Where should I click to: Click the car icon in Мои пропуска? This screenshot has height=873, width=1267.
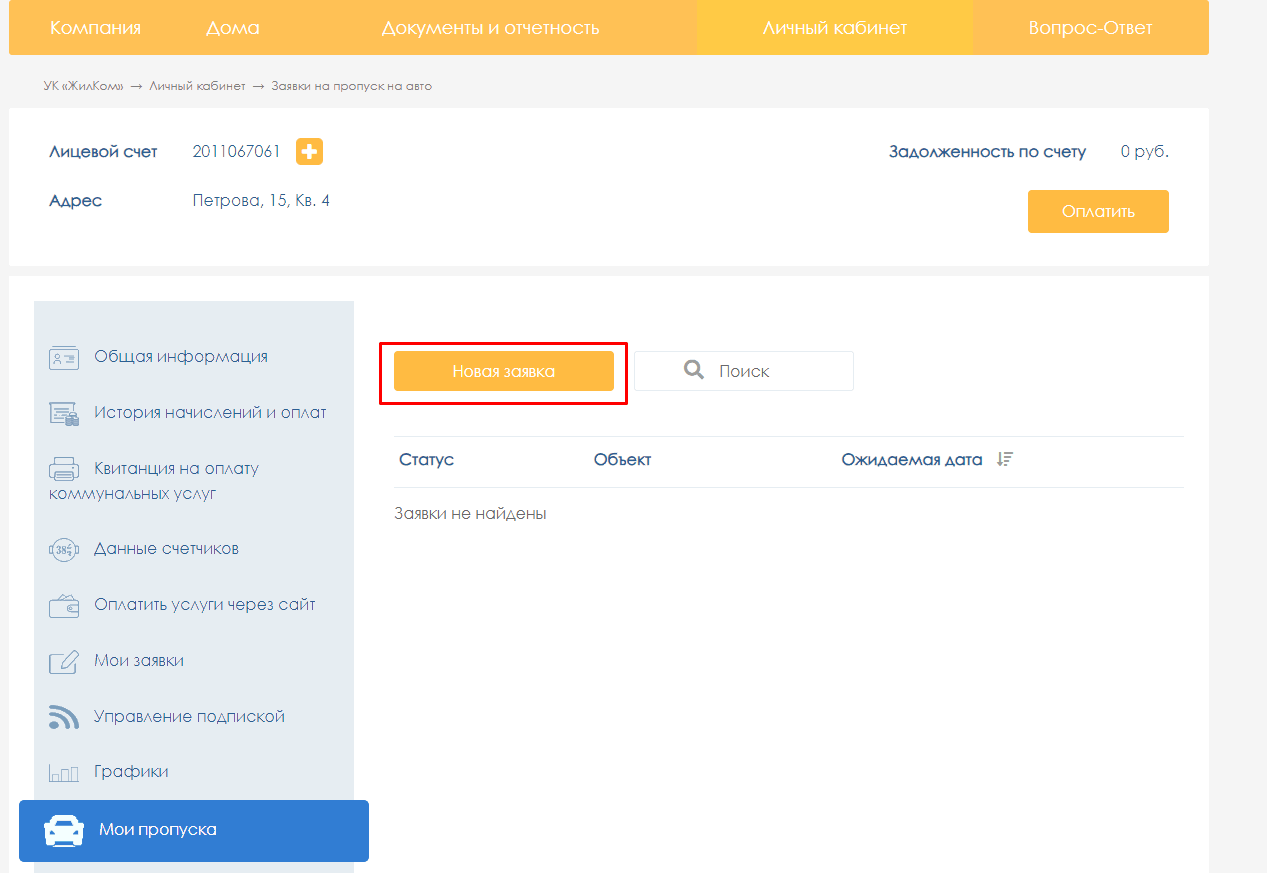[x=64, y=830]
